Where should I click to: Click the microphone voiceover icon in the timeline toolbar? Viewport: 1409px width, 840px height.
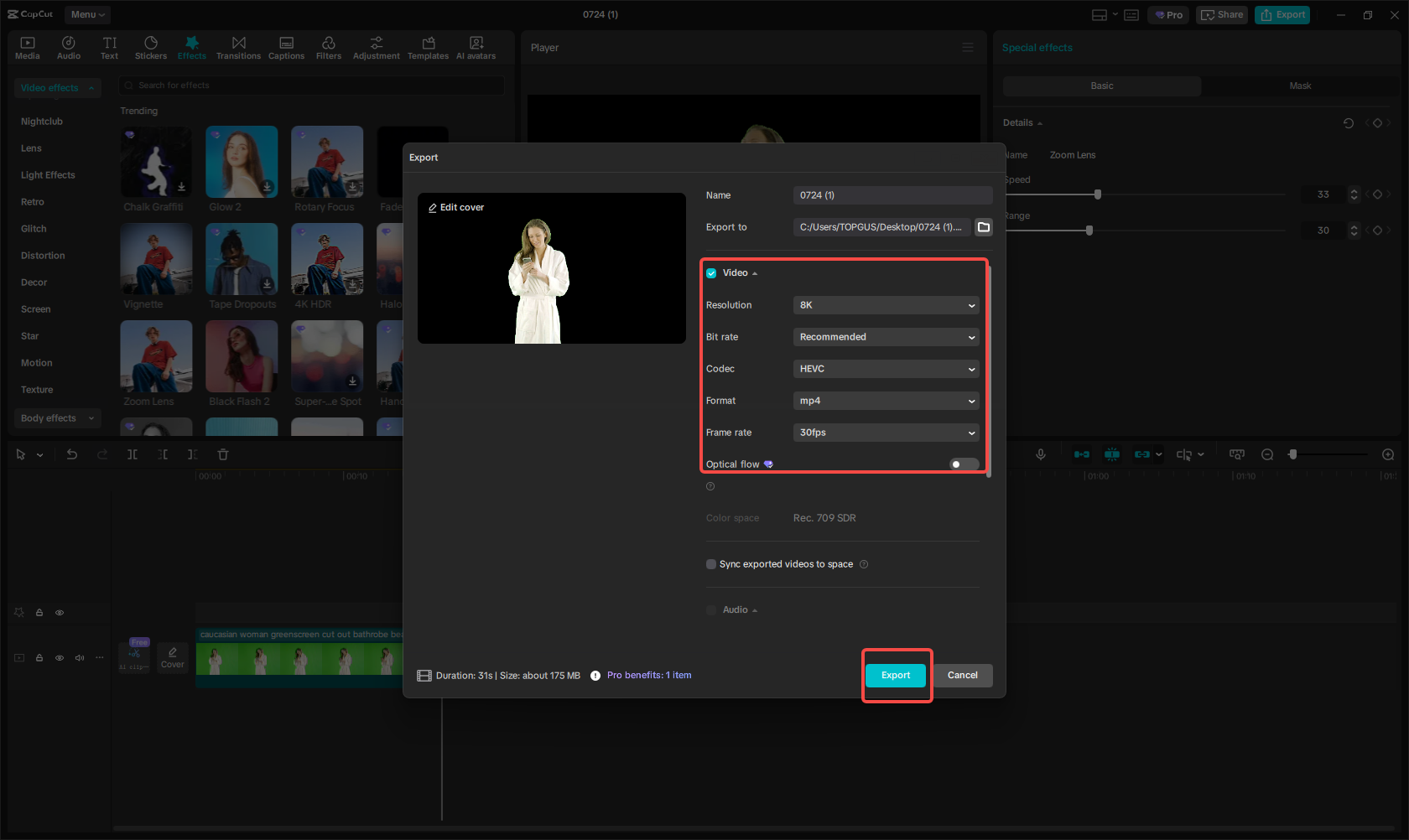[x=1040, y=454]
